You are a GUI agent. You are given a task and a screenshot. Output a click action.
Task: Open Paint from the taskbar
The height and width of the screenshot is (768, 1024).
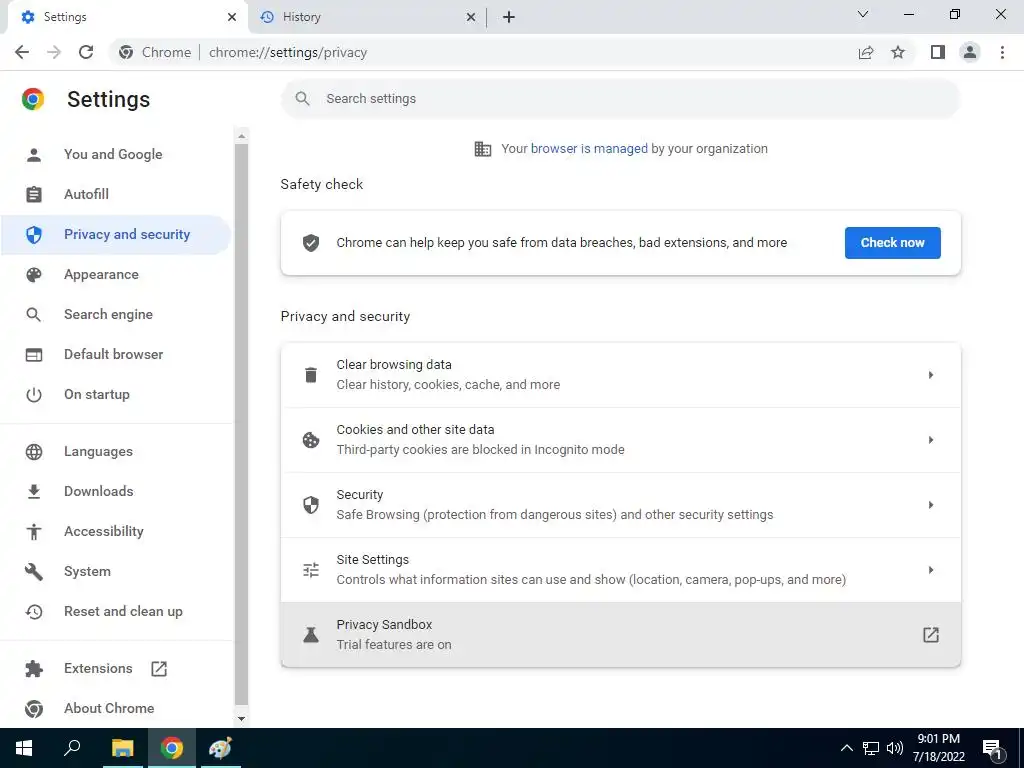220,748
